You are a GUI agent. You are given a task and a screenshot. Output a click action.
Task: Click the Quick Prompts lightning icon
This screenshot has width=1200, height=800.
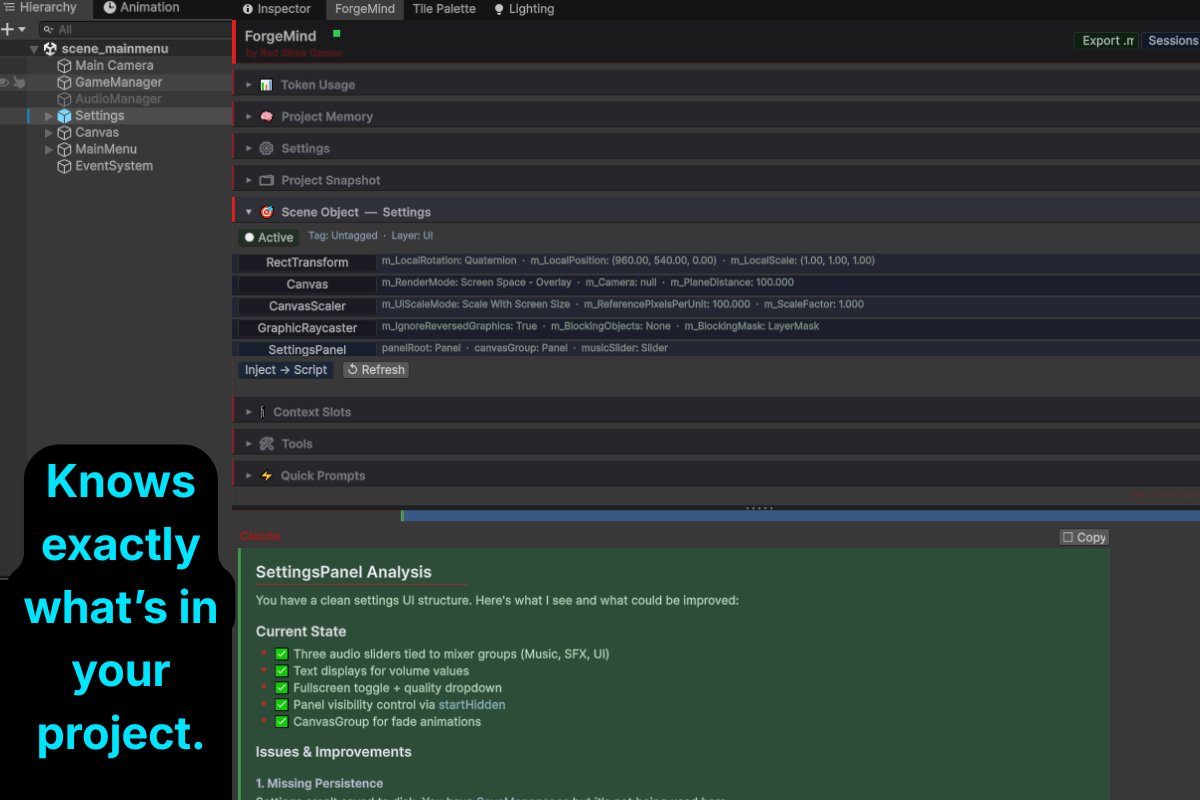266,476
